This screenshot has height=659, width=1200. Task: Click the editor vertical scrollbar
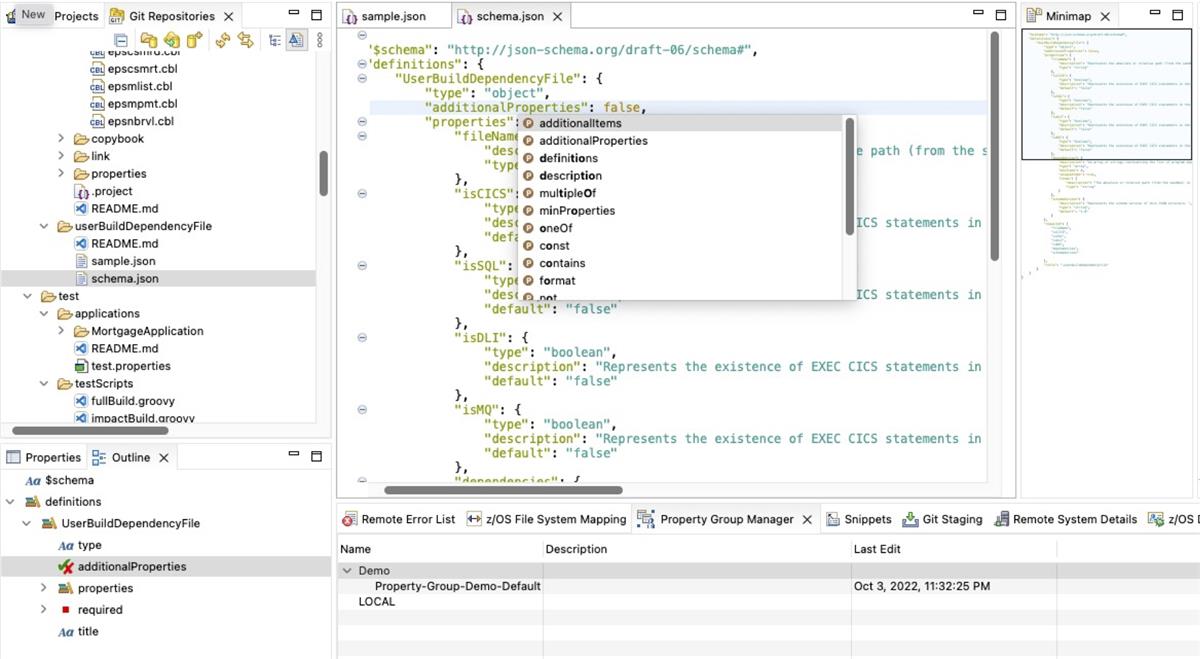(995, 146)
